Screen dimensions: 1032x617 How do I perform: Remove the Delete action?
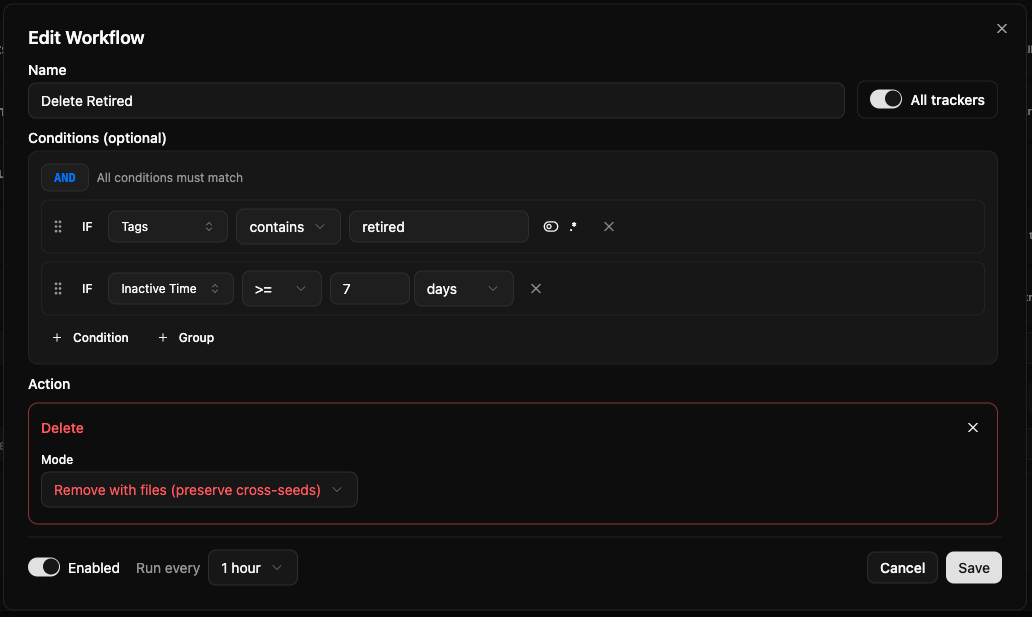click(973, 428)
